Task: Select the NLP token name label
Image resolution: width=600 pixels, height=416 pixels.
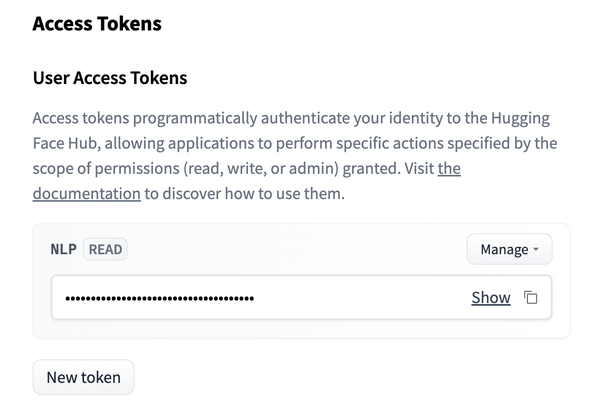Action: tap(63, 249)
